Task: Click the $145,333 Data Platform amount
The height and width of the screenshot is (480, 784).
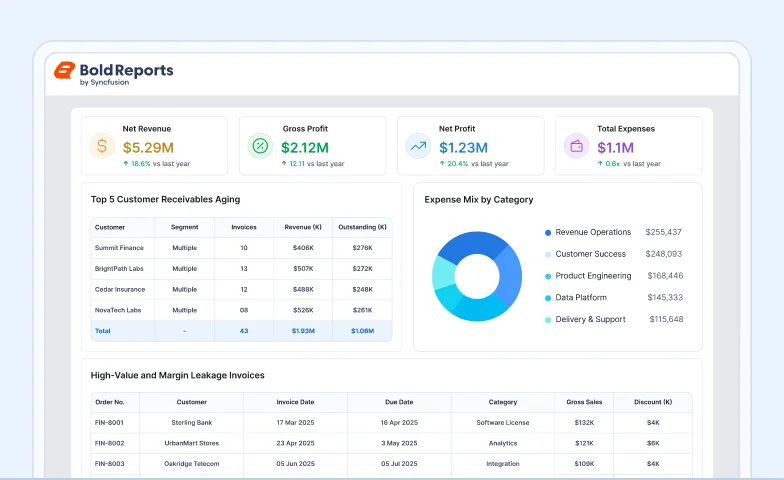Action: [665, 298]
